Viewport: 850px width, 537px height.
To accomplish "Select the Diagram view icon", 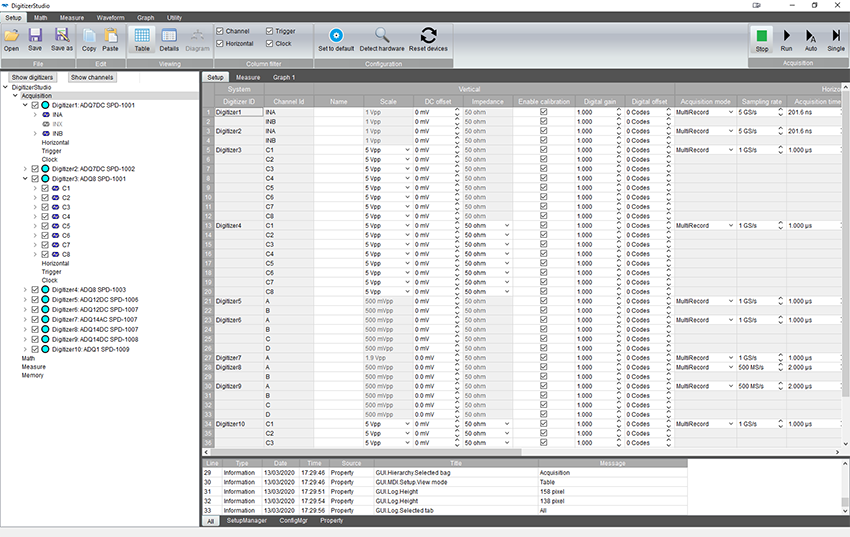I will coord(197,36).
